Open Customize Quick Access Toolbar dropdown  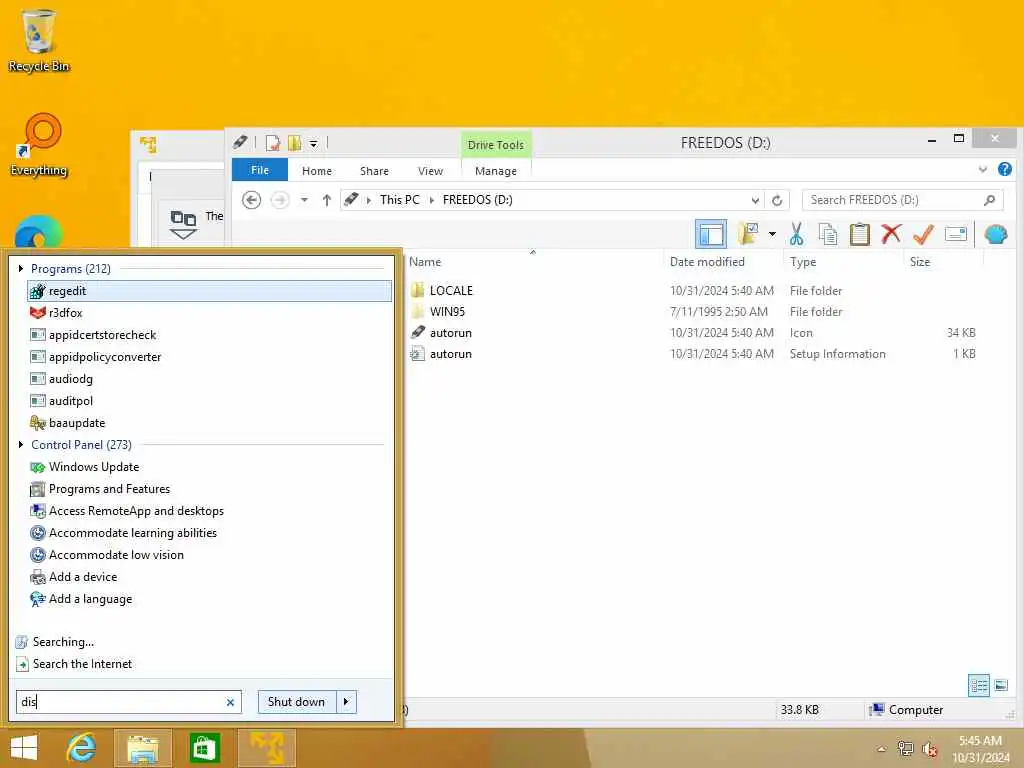(313, 143)
